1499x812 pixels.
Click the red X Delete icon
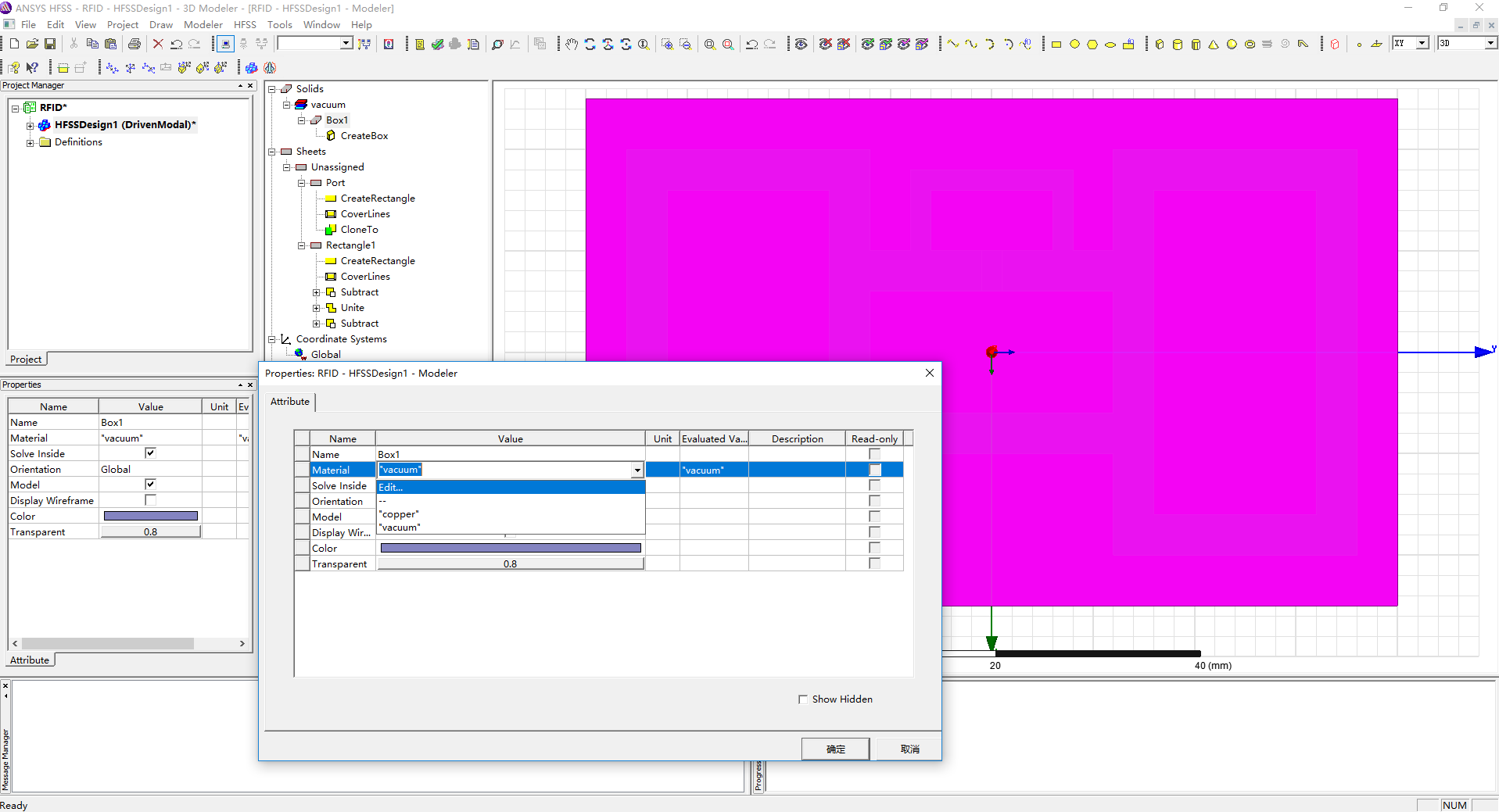pos(158,44)
